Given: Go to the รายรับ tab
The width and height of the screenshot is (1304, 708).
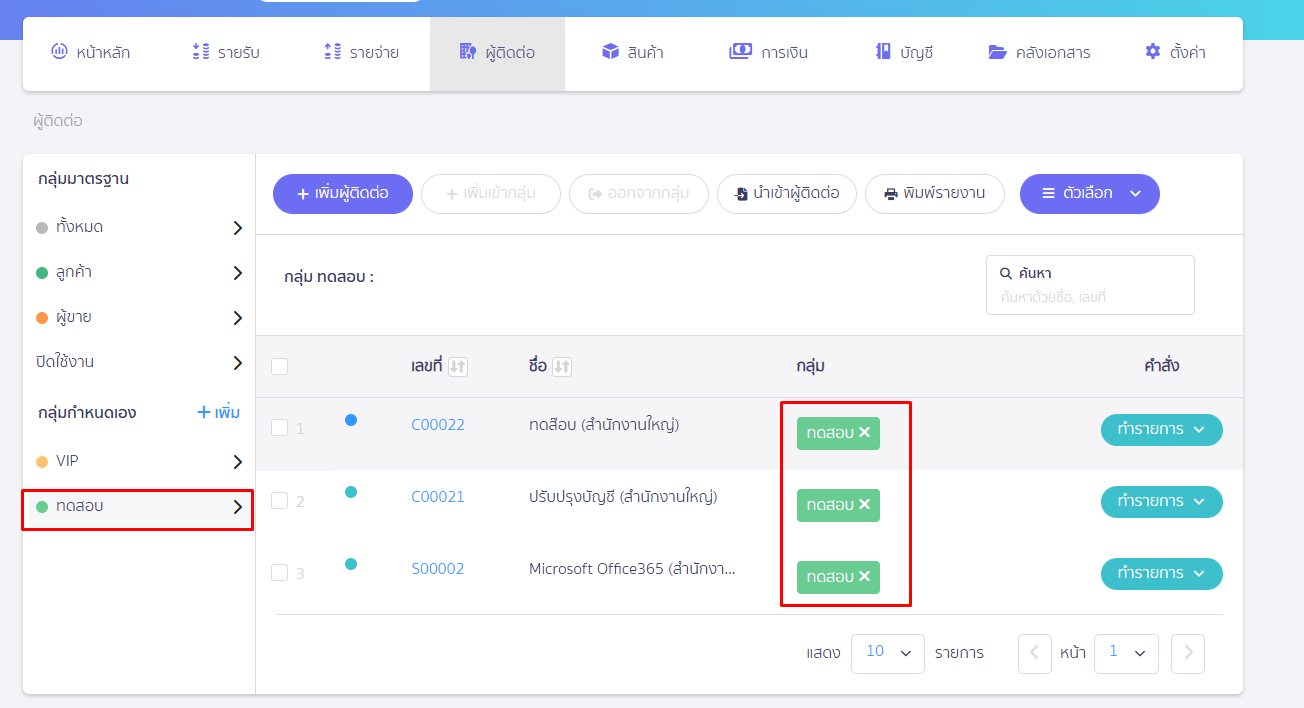Looking at the screenshot, I should click(226, 53).
